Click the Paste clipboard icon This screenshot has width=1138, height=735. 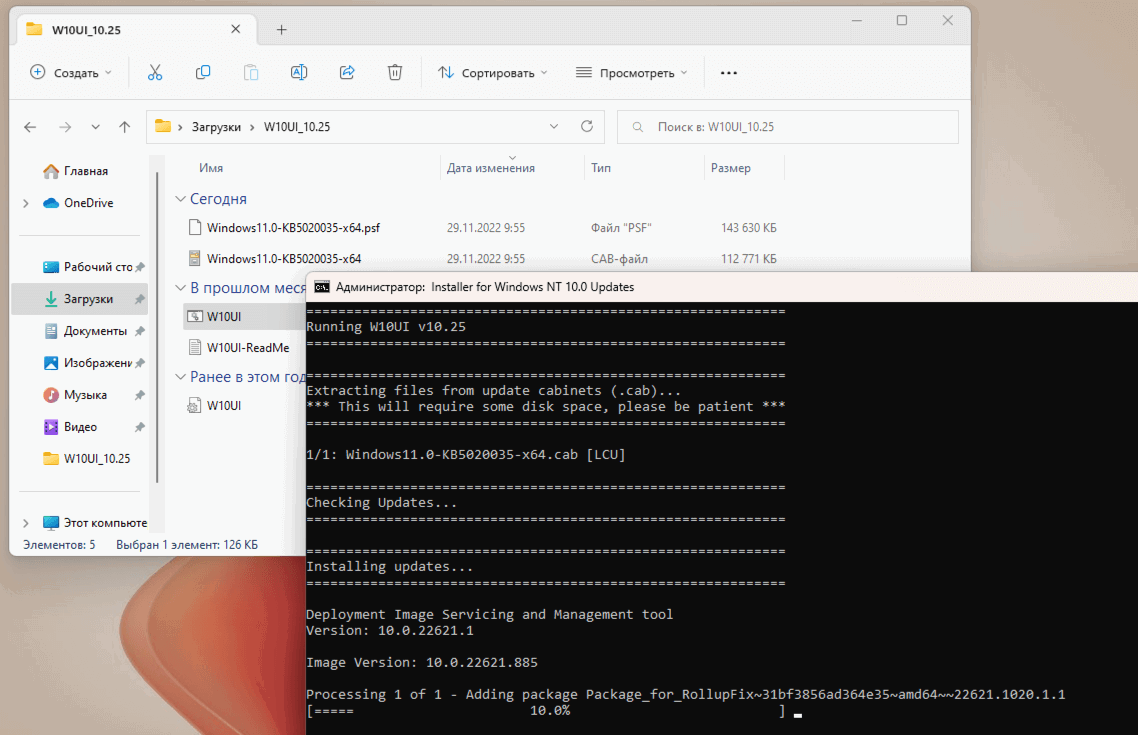tap(251, 73)
